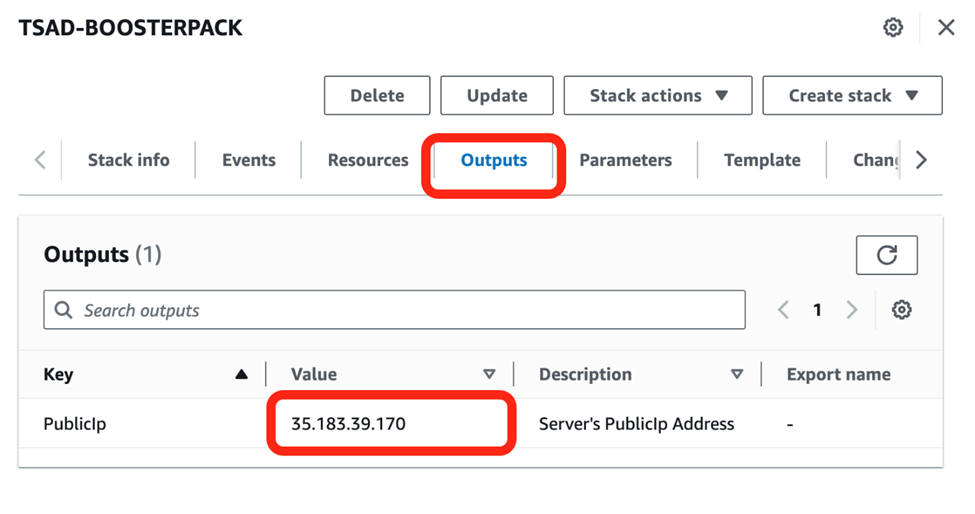Expand the Create stack dropdown
The width and height of the screenshot is (975, 514).
coord(852,96)
